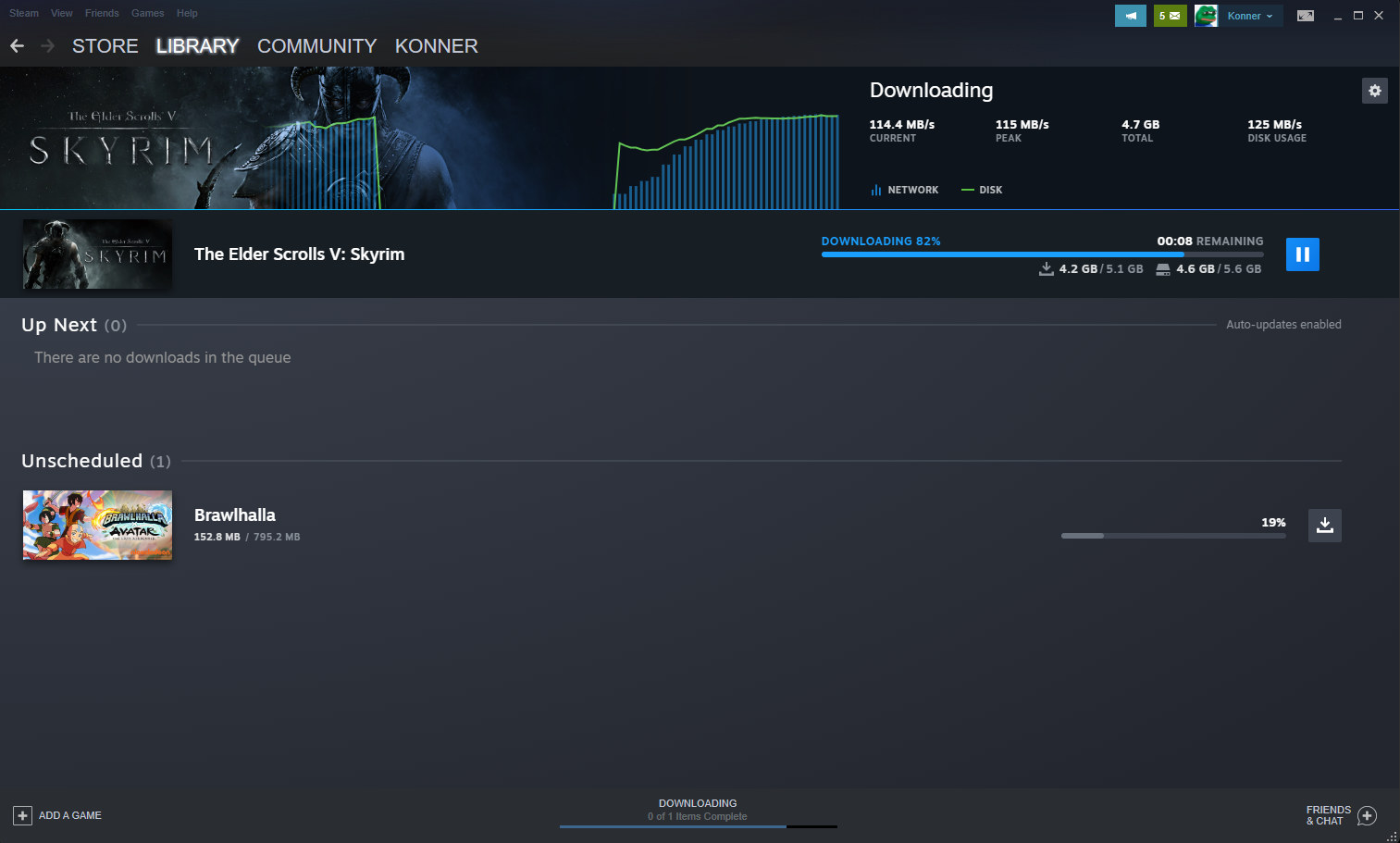Go to the COMMUNITY section
1400x843 pixels.
click(316, 46)
